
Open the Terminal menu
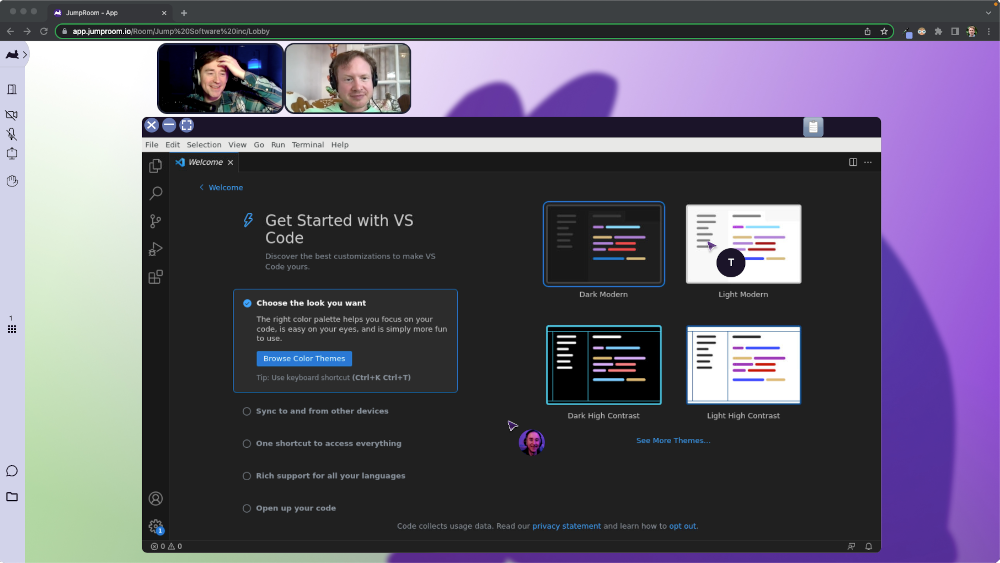pos(308,145)
